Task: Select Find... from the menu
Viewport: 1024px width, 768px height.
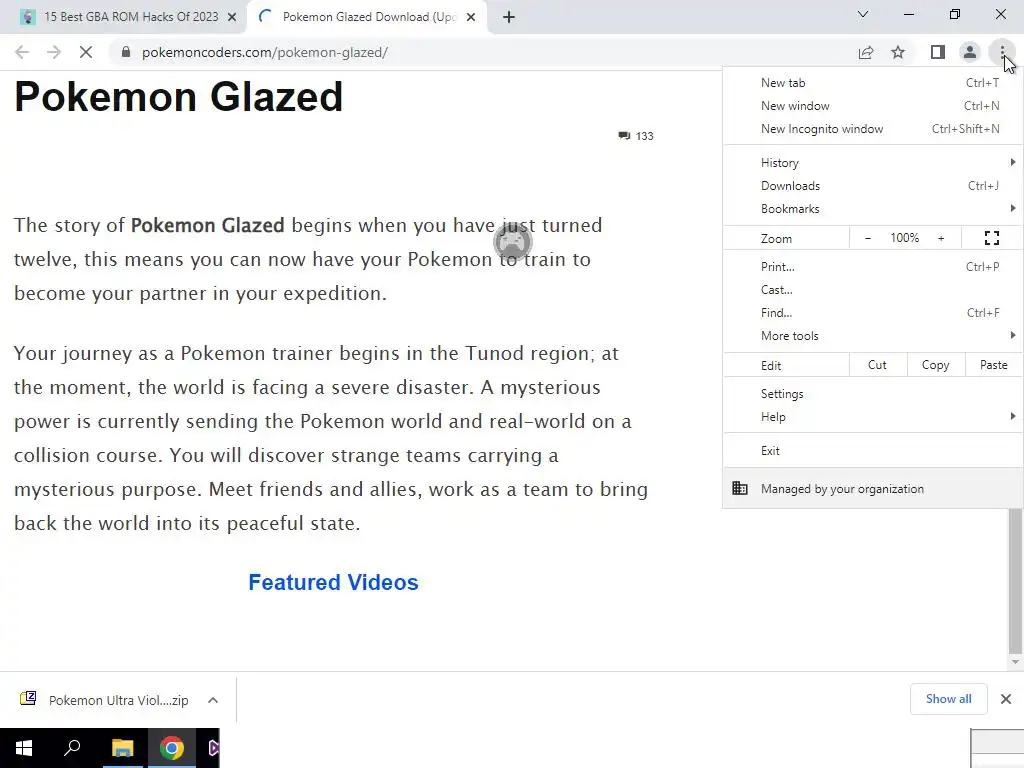Action: pyautogui.click(x=872, y=313)
